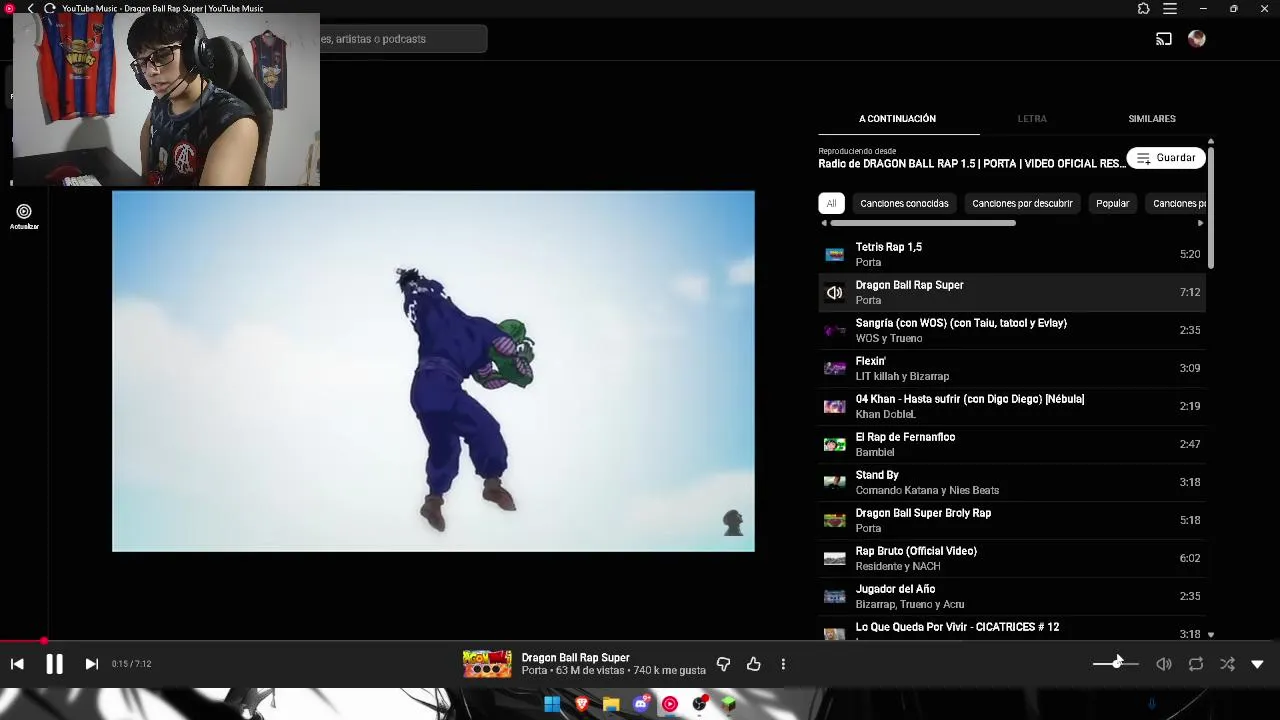Play Lo Que Queda Por Vivir track

coord(1012,630)
